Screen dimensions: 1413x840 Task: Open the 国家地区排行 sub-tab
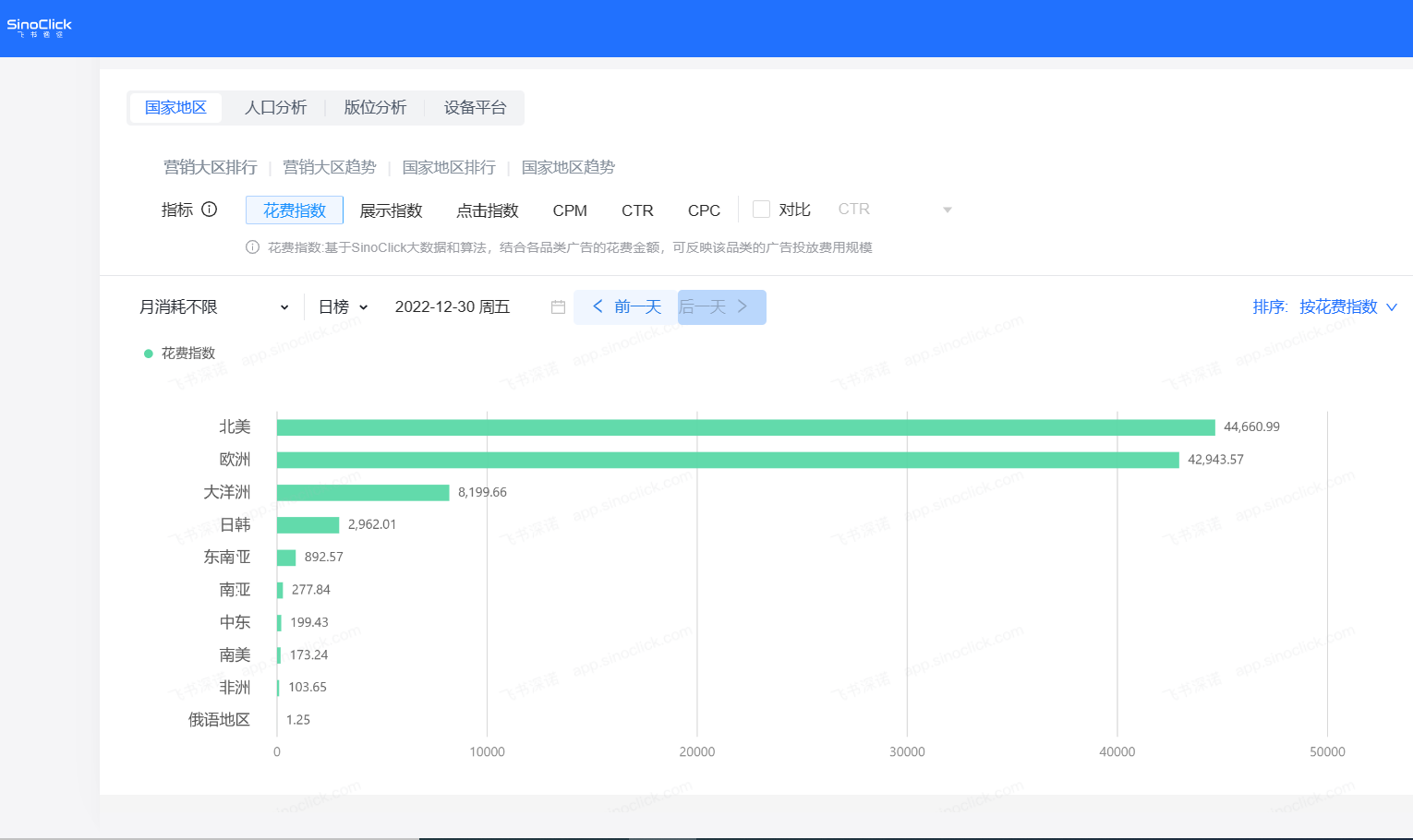pyautogui.click(x=449, y=167)
